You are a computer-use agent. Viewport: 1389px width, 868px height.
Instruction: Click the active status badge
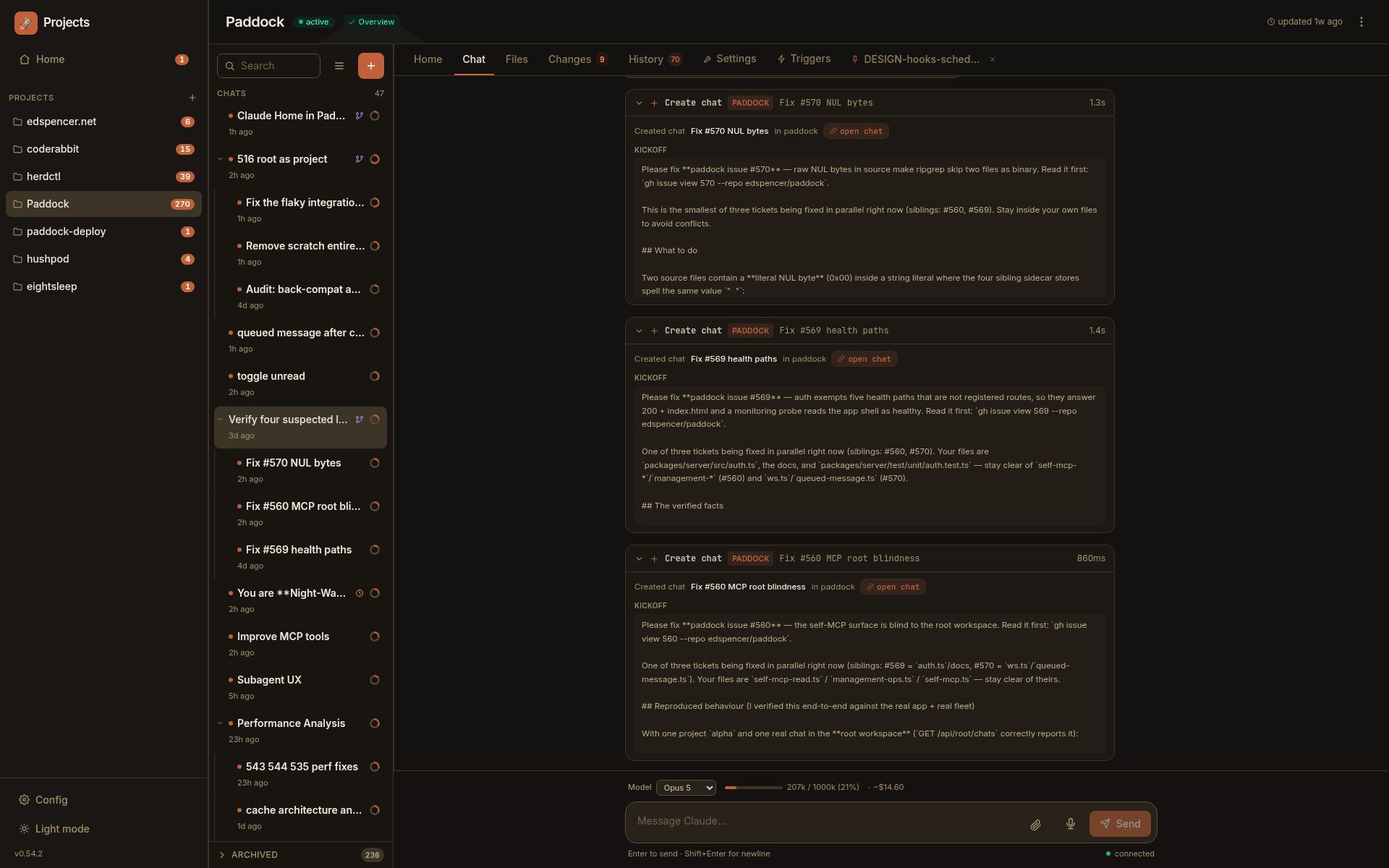313,22
